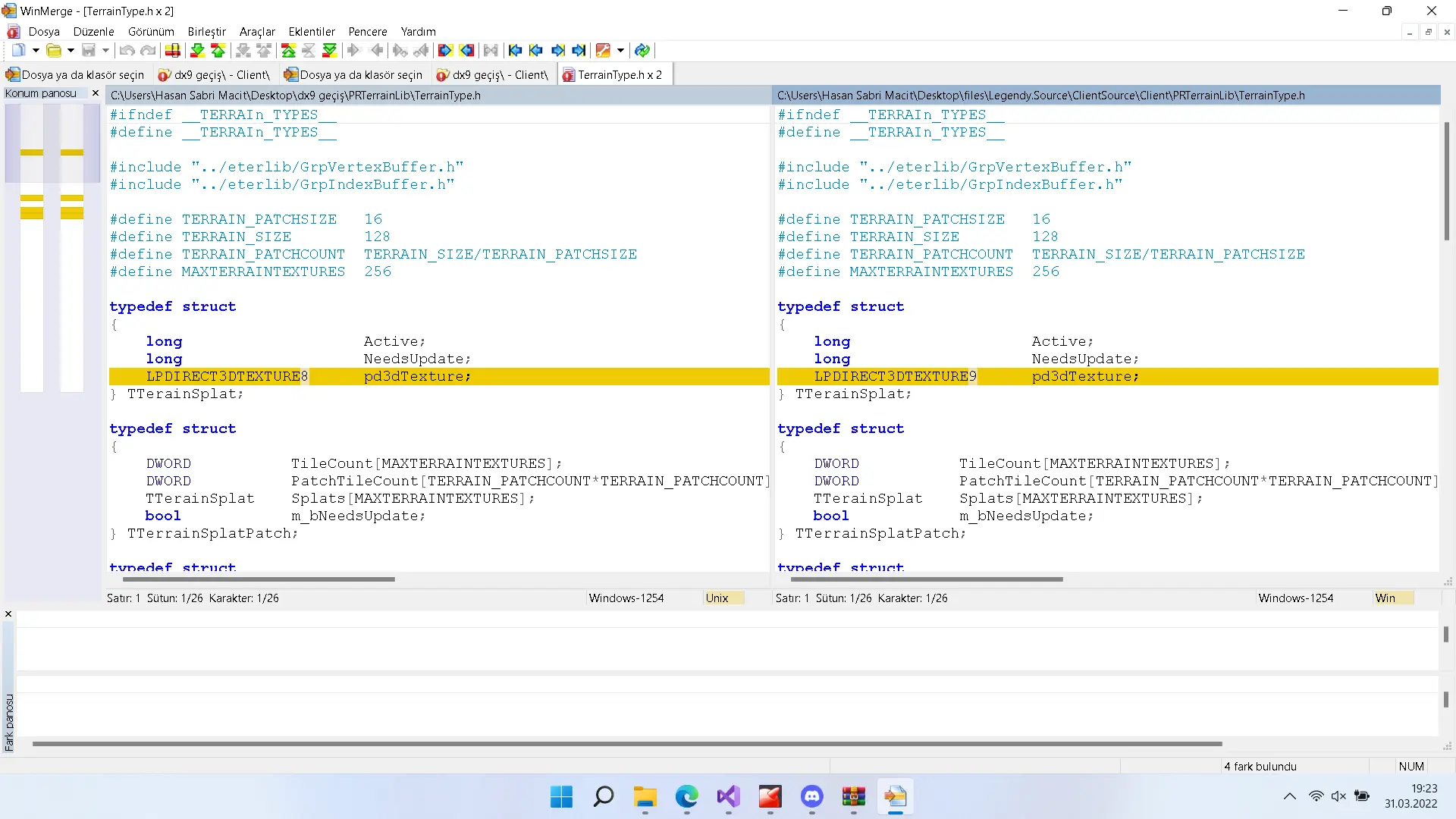Screen dimensions: 1456x819
Task: Open the Options icon dropdown arrow
Action: click(620, 51)
